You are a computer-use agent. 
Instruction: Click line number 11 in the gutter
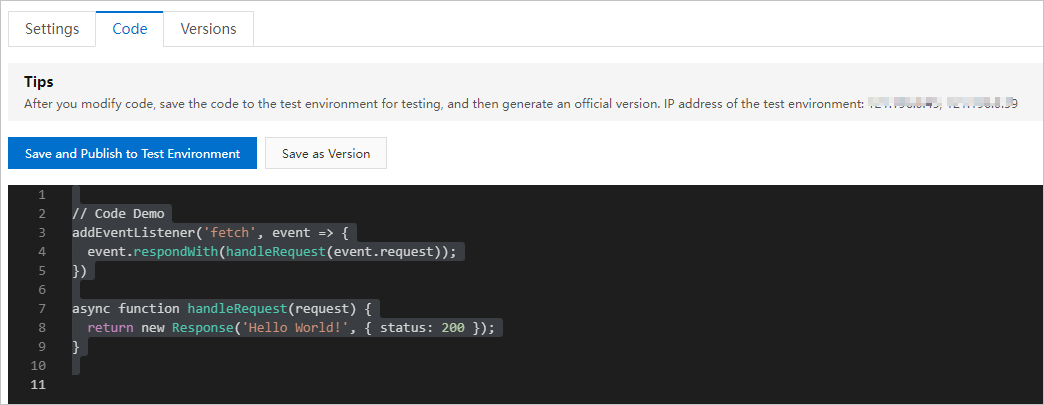(39, 384)
